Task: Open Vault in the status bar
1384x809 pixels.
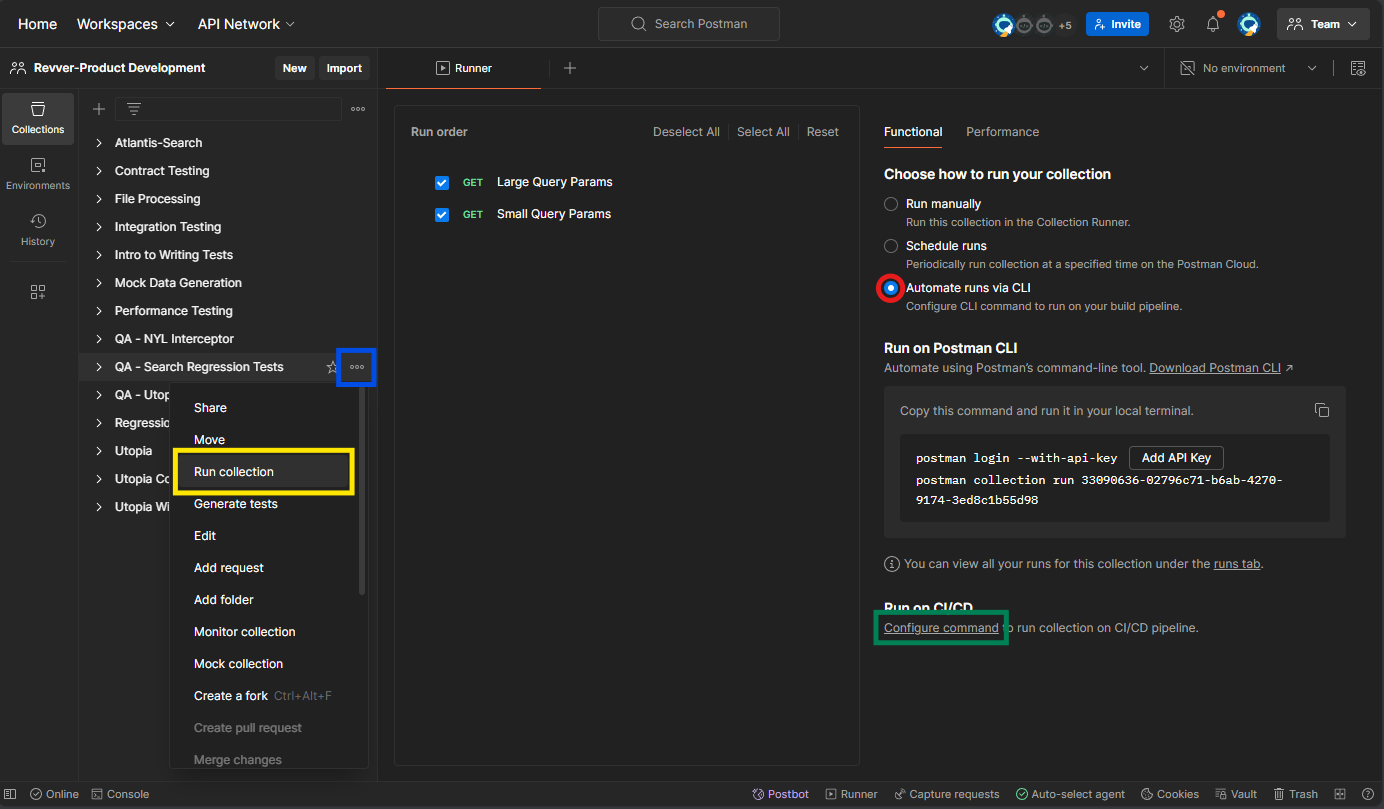Action: point(1235,794)
